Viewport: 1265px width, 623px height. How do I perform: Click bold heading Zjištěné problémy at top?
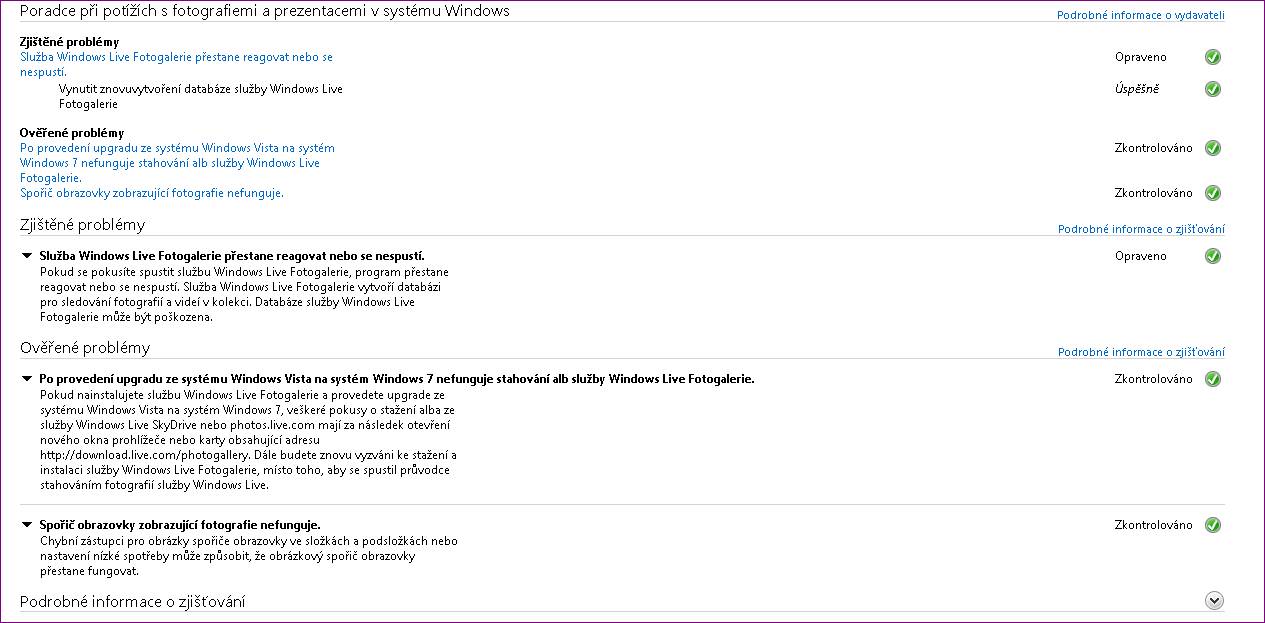click(x=69, y=42)
